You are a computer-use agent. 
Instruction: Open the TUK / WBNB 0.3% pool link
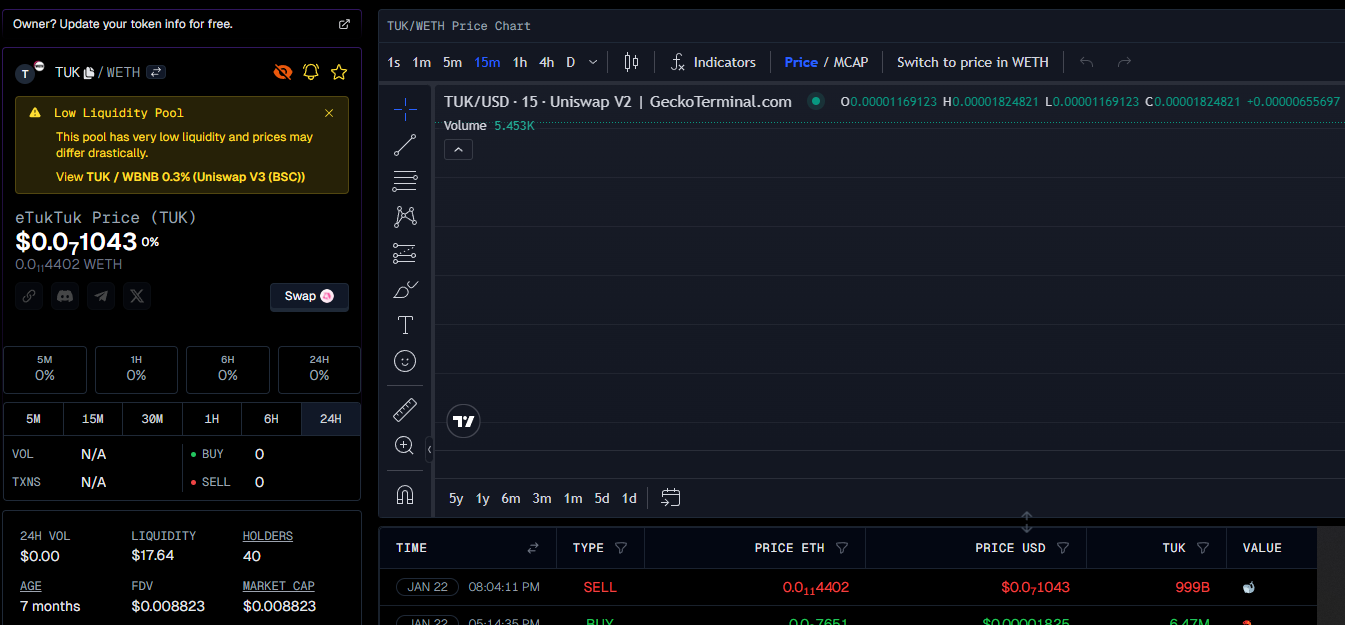(195, 177)
